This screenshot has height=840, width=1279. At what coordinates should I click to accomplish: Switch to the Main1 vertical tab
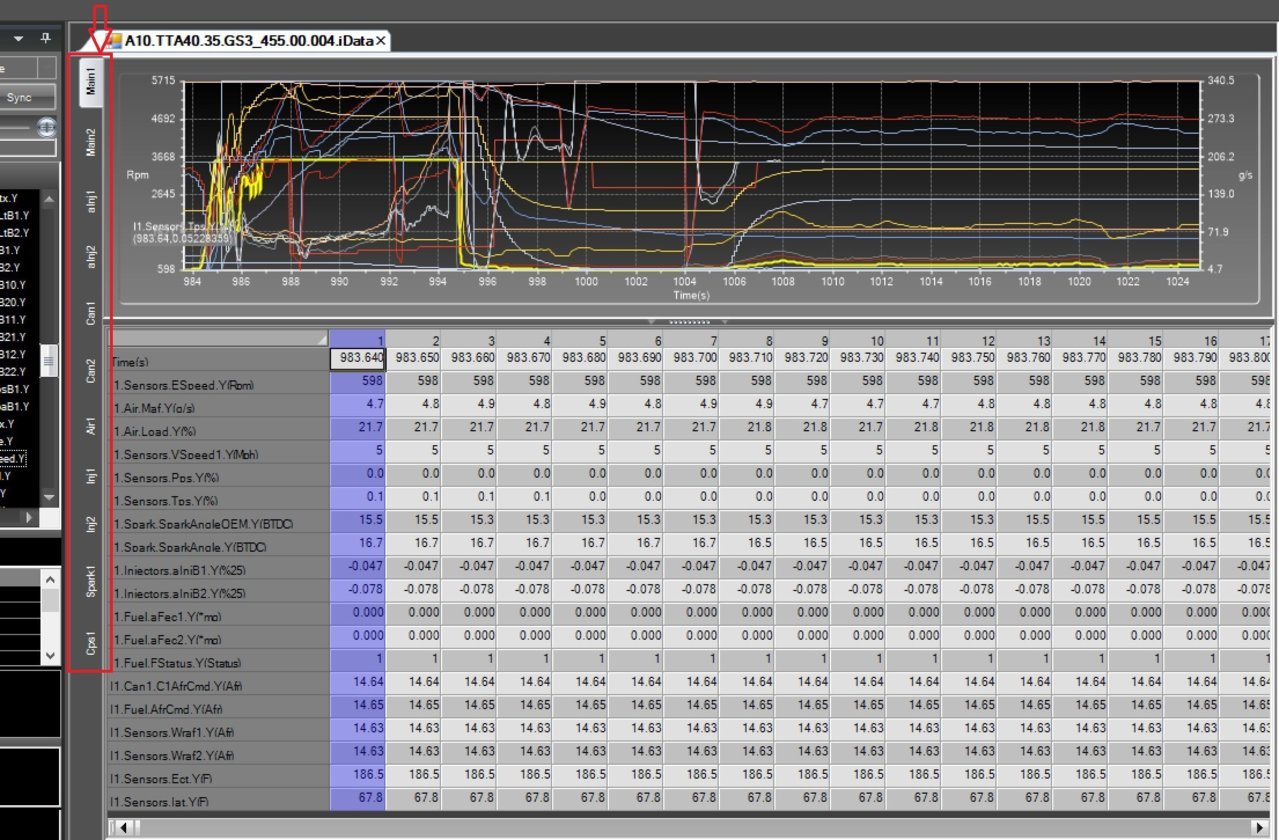click(x=91, y=82)
